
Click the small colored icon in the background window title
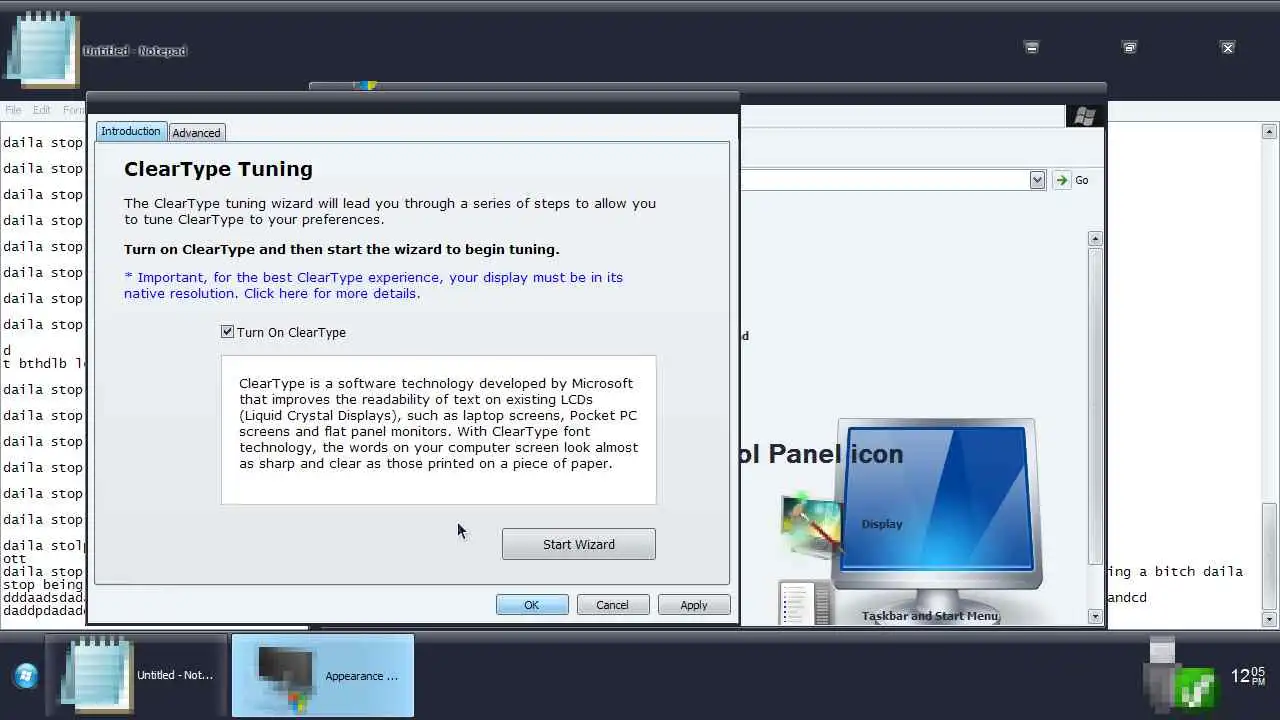[x=366, y=86]
